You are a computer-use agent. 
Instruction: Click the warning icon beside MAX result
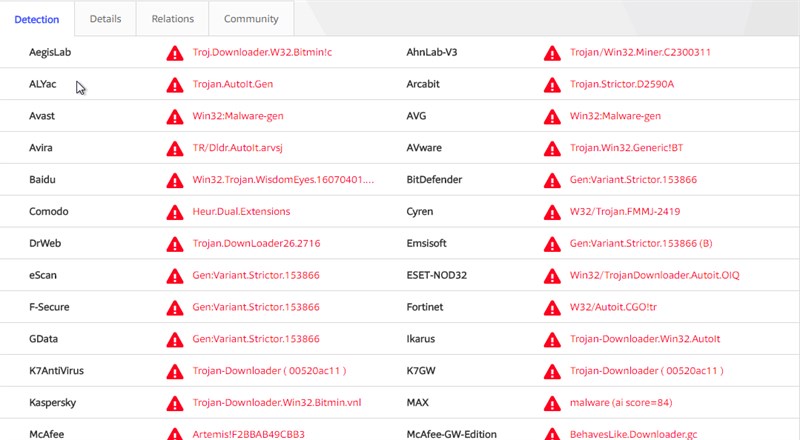pyautogui.click(x=551, y=403)
